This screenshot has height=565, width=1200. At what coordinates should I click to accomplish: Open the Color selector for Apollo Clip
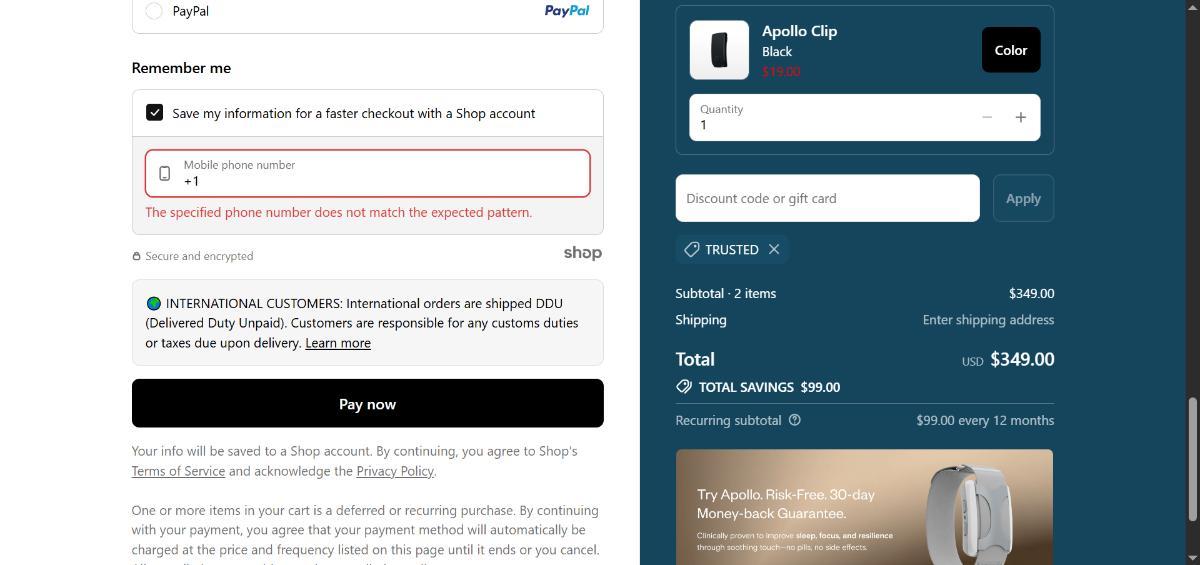pos(1010,50)
